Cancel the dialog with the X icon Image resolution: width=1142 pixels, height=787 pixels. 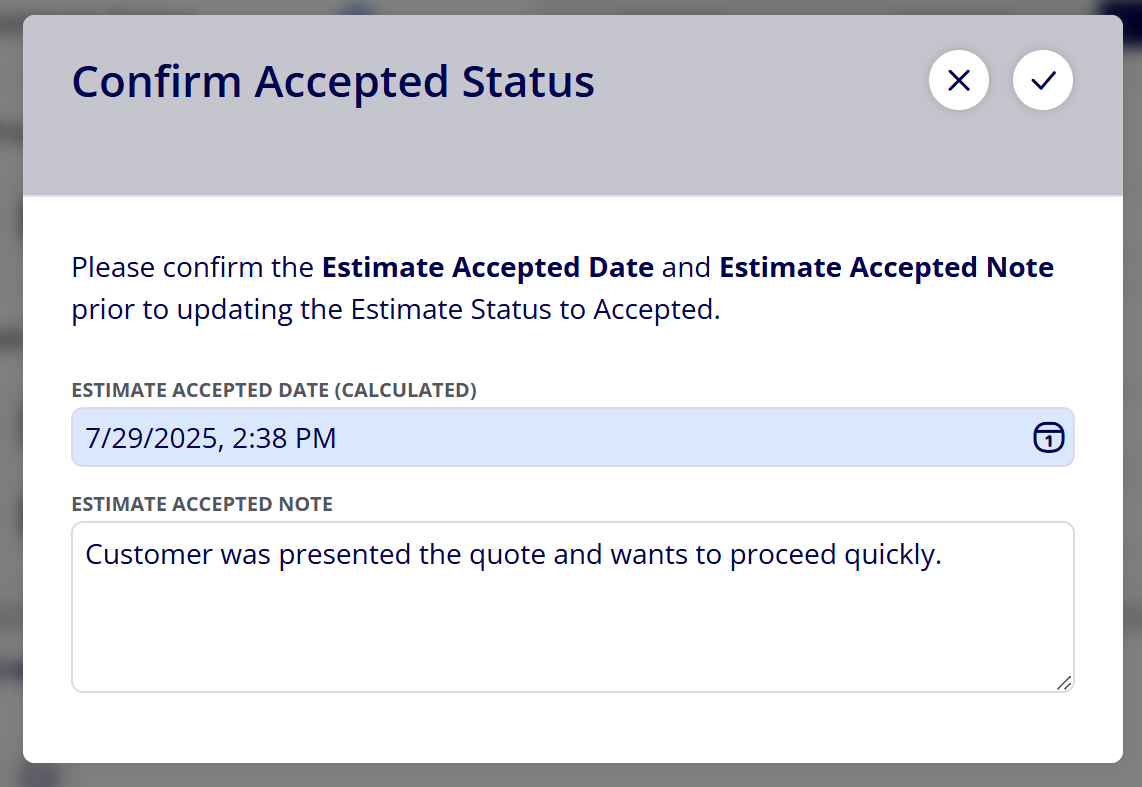(x=958, y=80)
